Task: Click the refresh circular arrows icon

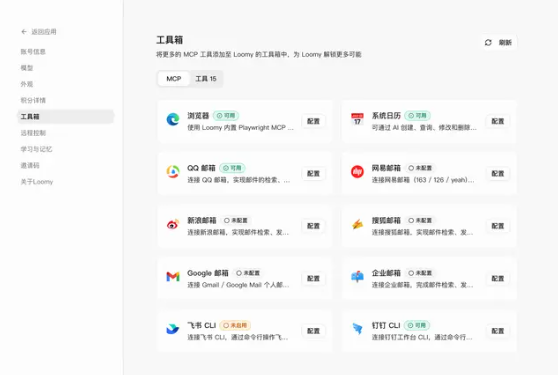Action: (x=488, y=43)
